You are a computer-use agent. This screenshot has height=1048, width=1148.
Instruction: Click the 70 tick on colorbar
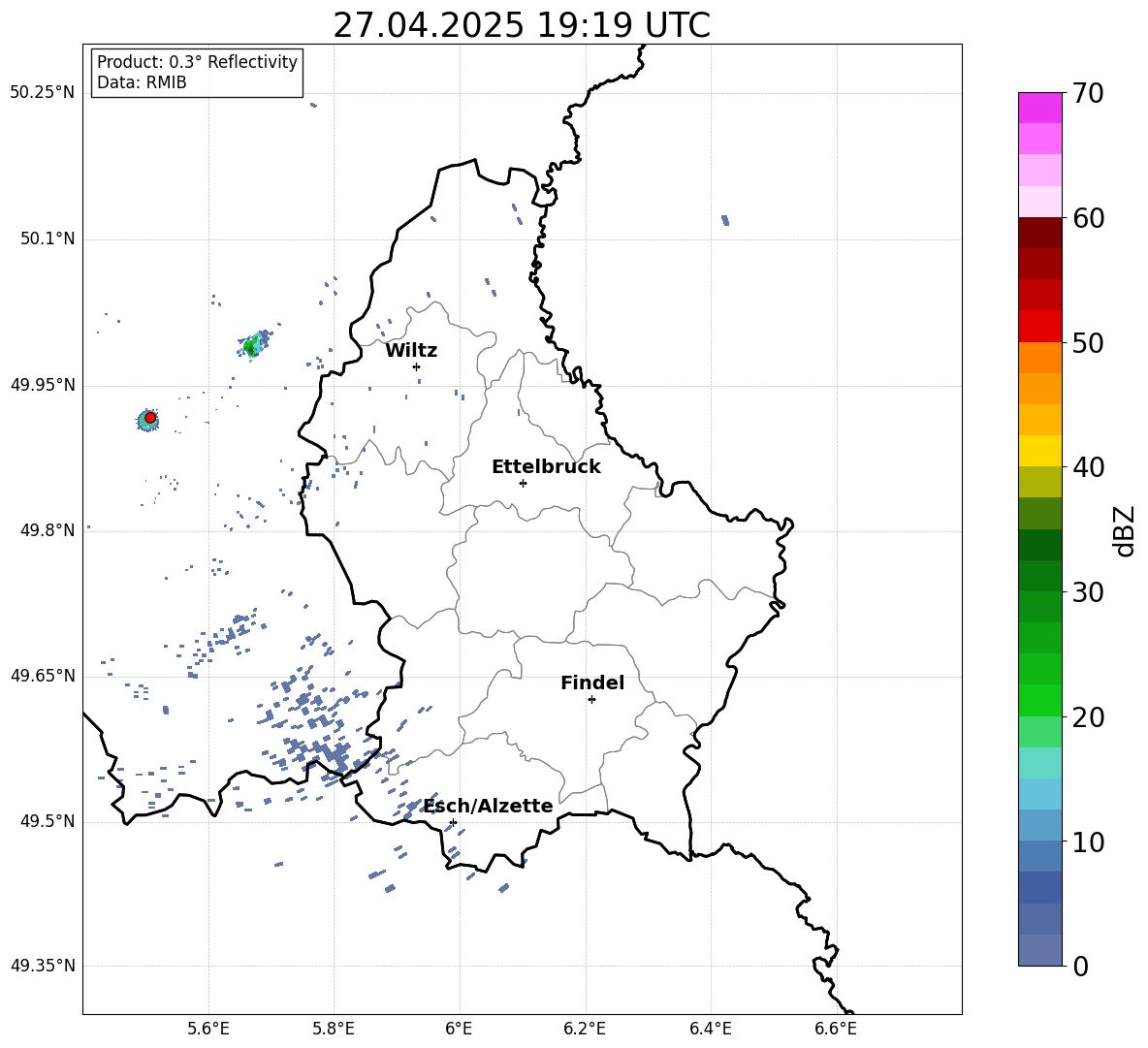pyautogui.click(x=1088, y=93)
